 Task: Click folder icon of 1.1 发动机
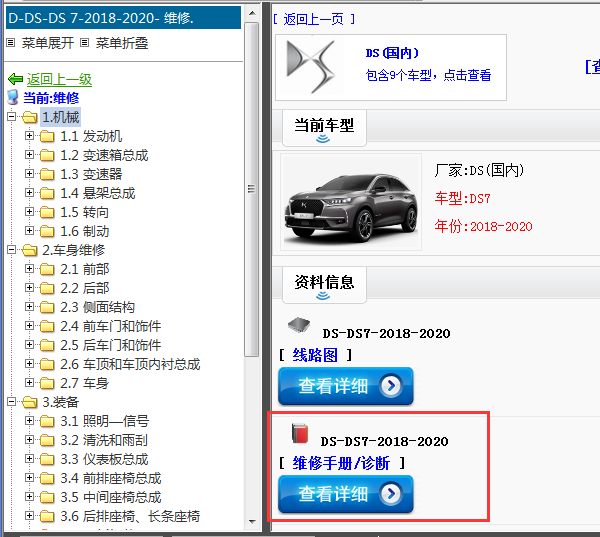[47, 136]
